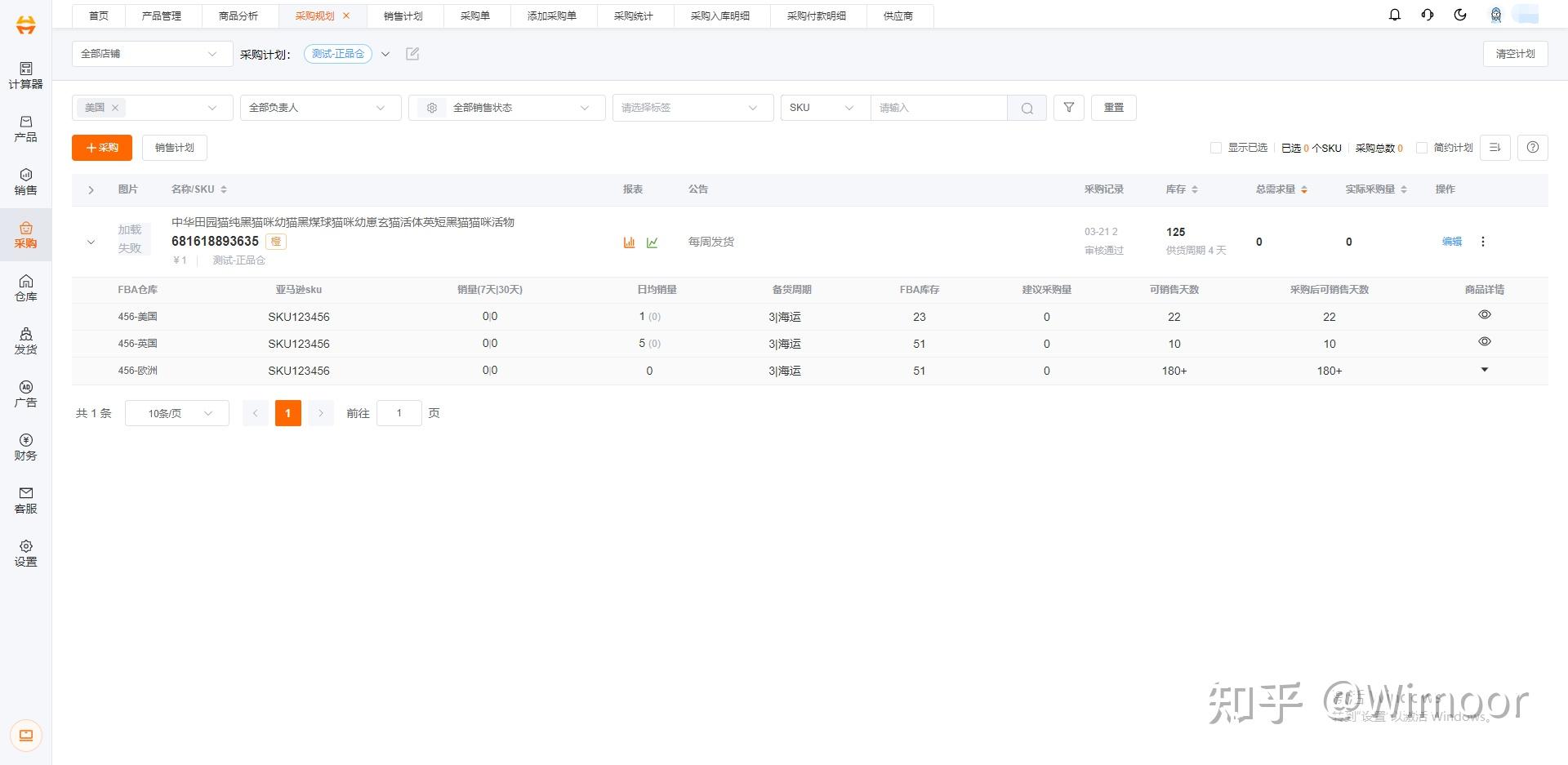
Task: 切换夜间模式月亮图标
Action: click(x=1460, y=15)
